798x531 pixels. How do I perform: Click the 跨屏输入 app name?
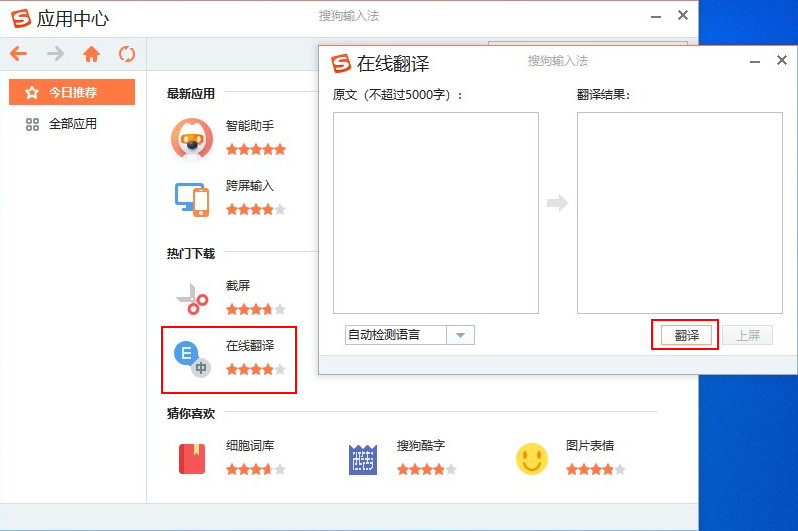tap(250, 185)
